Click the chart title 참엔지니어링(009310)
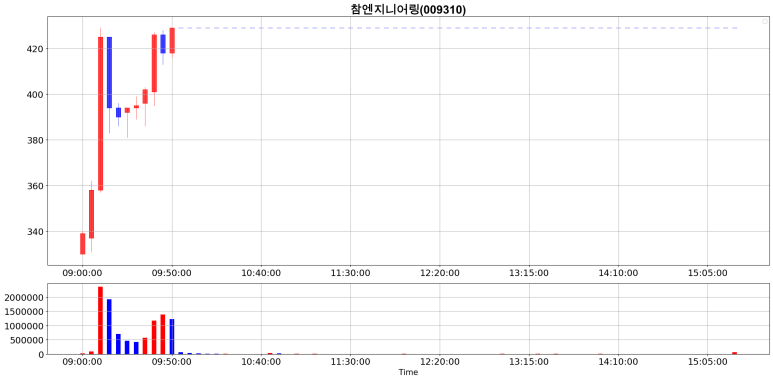Viewport: 773px width, 380px height. pos(408,9)
